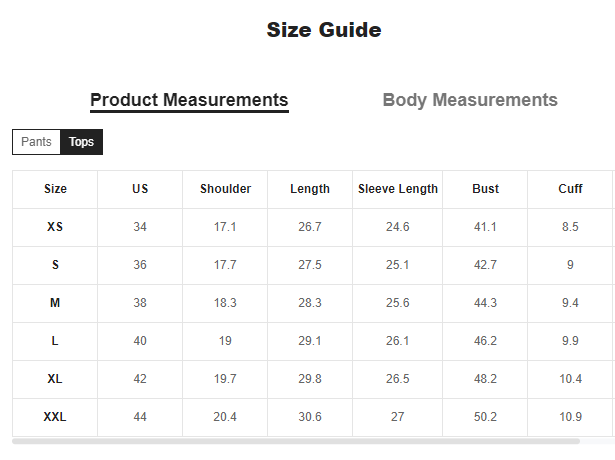
Task: Click the US column header
Action: pos(140,189)
